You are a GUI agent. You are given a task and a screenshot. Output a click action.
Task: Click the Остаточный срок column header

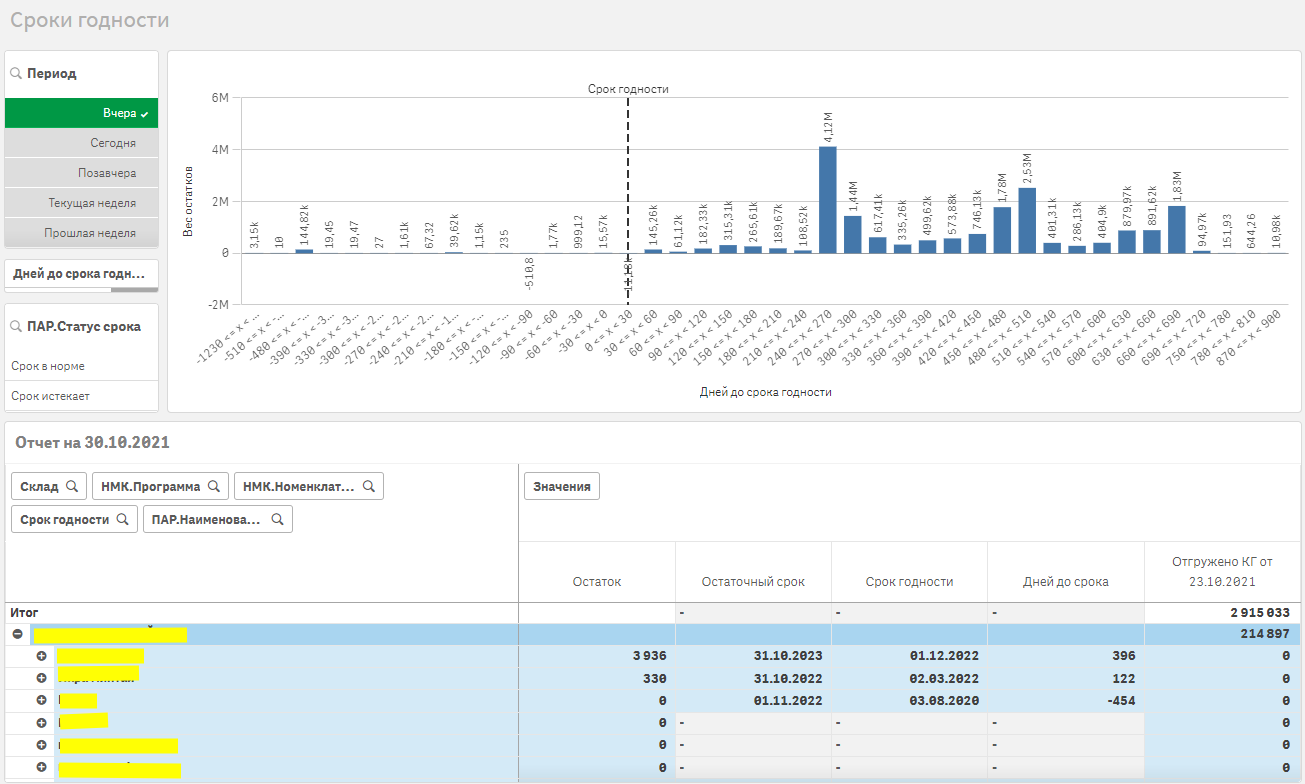tap(753, 581)
